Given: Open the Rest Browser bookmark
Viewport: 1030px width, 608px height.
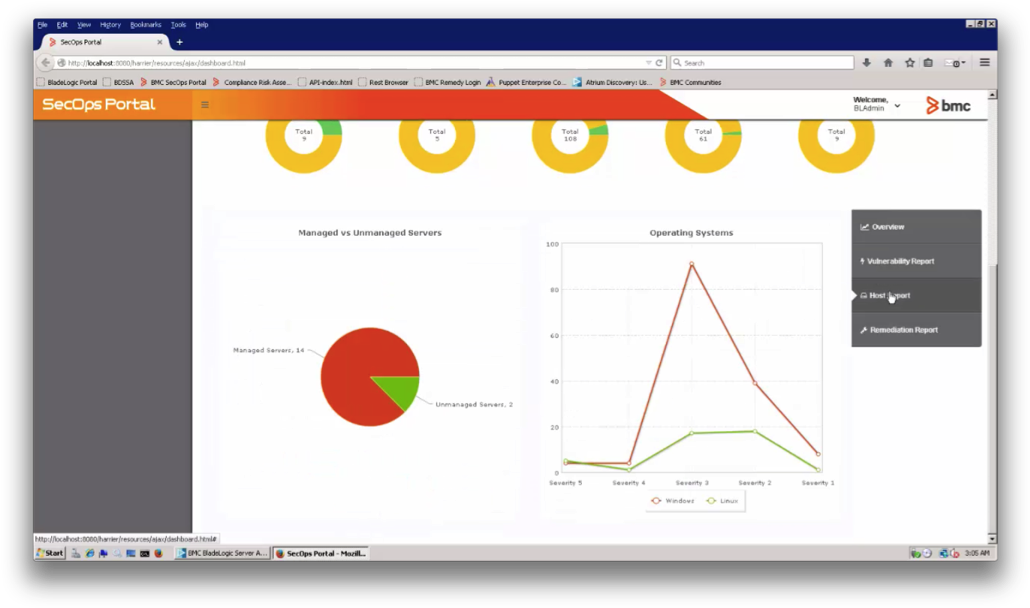Looking at the screenshot, I should 383,83.
